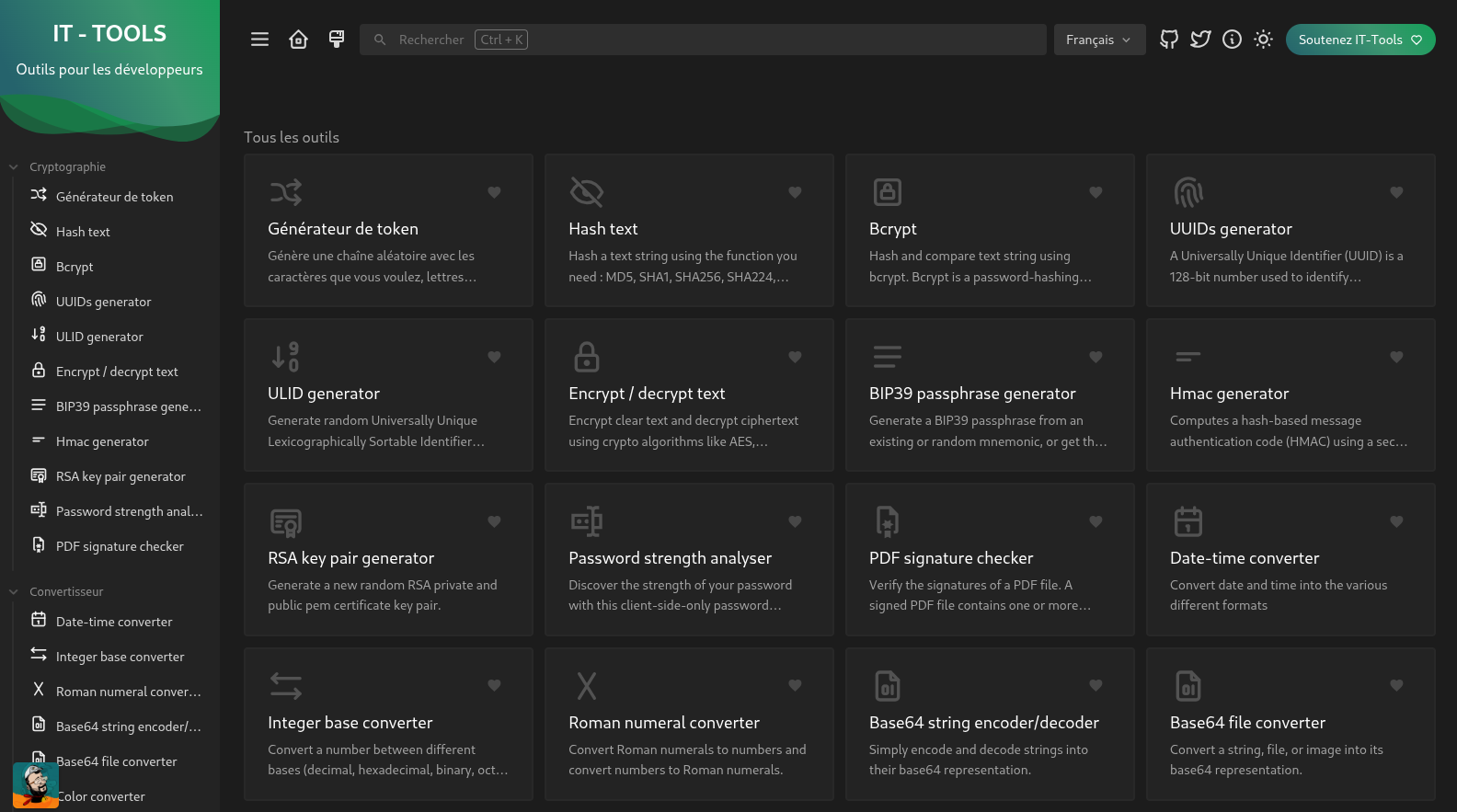
Task: Open the GitHub repository icon
Action: click(1169, 40)
